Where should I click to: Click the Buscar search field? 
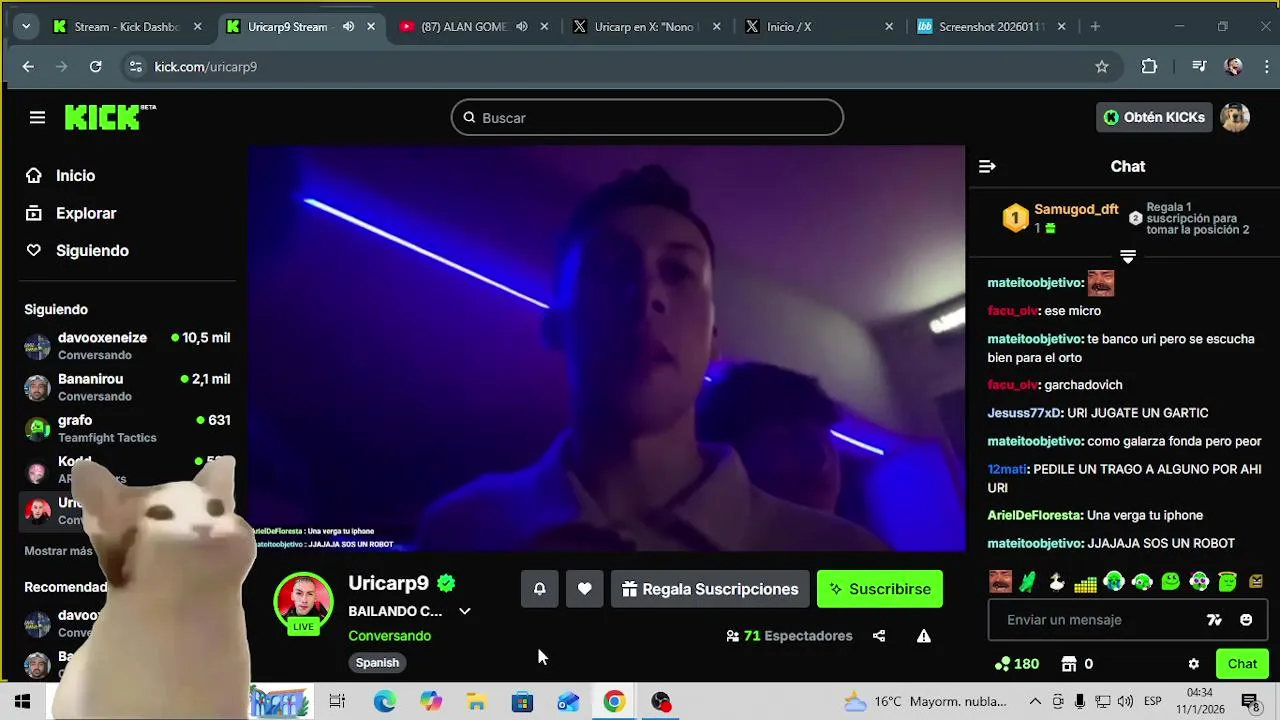click(x=647, y=118)
